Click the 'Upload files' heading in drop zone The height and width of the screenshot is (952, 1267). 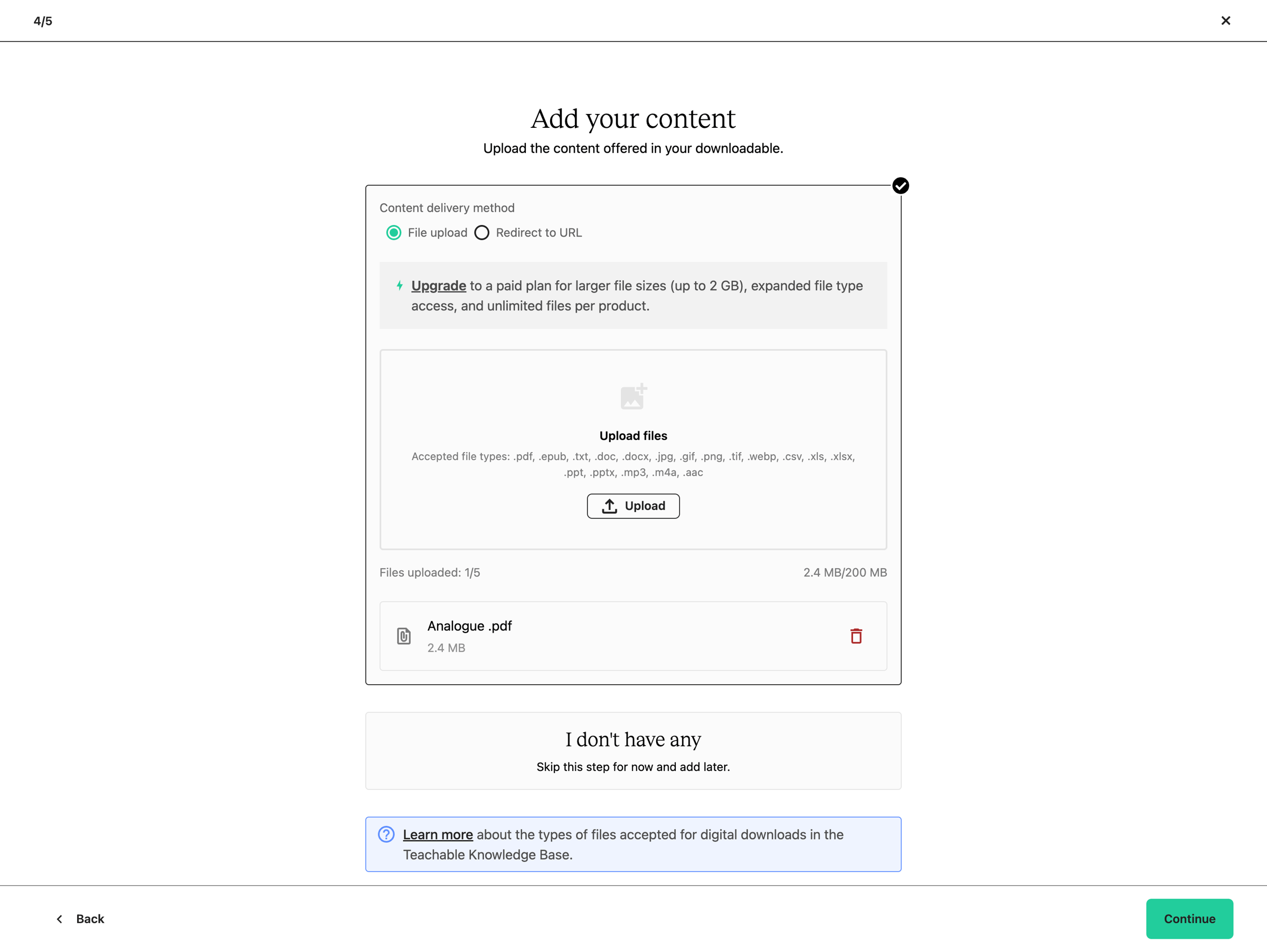point(633,435)
